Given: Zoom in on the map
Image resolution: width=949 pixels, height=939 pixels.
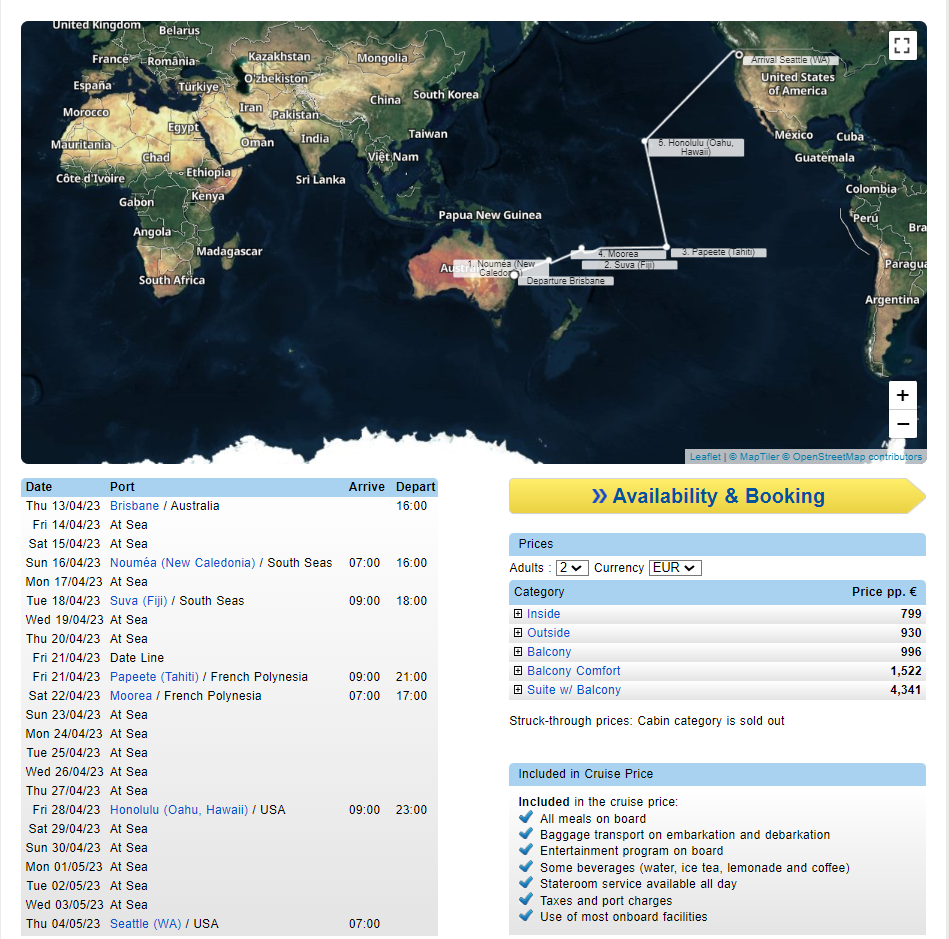Looking at the screenshot, I should tap(902, 395).
